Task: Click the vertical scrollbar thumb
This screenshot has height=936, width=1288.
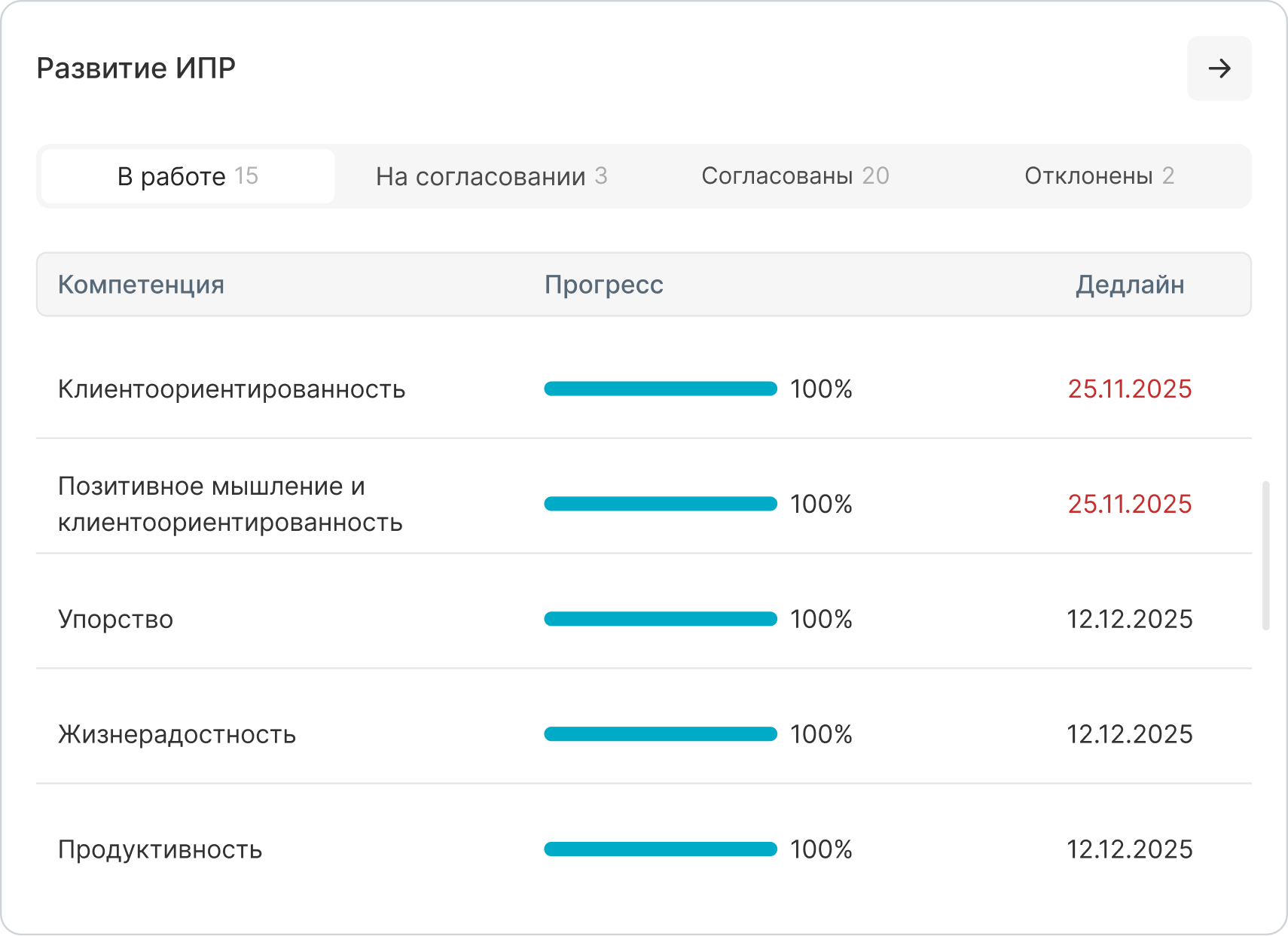Action: coord(1266,555)
